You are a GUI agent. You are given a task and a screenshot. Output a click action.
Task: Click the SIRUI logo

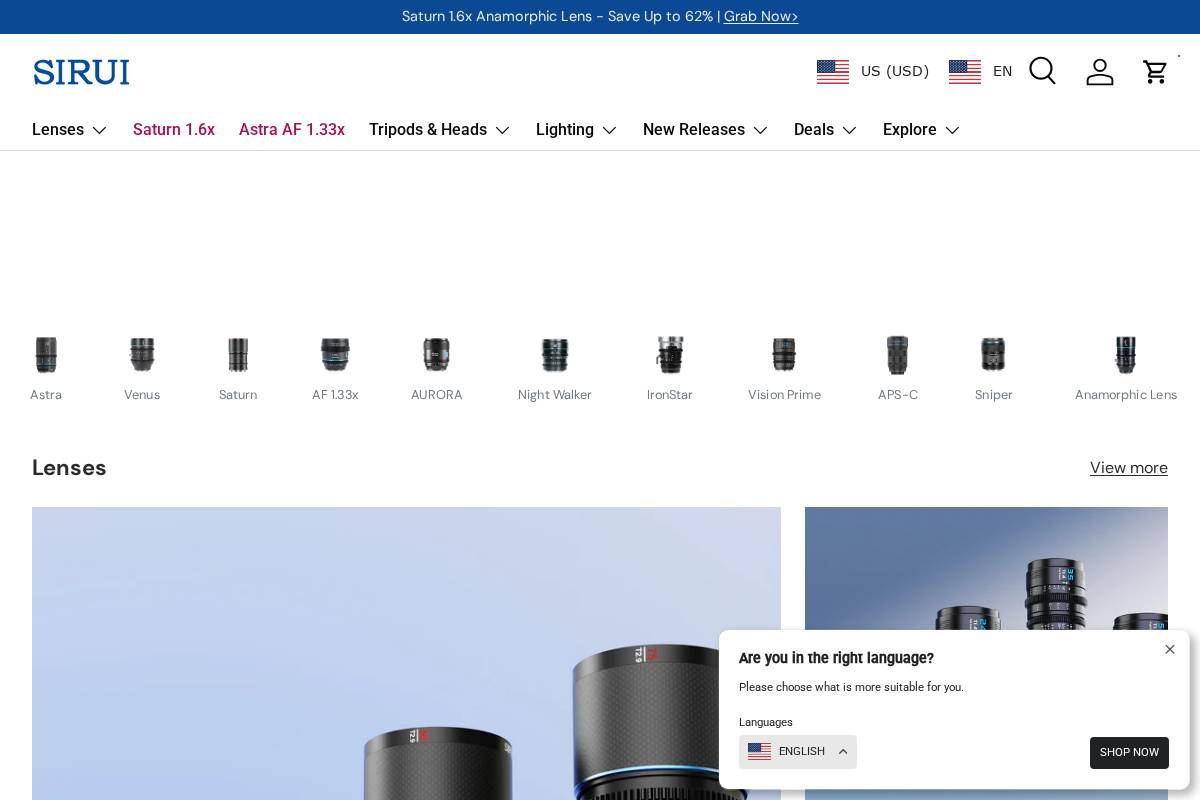tap(81, 72)
